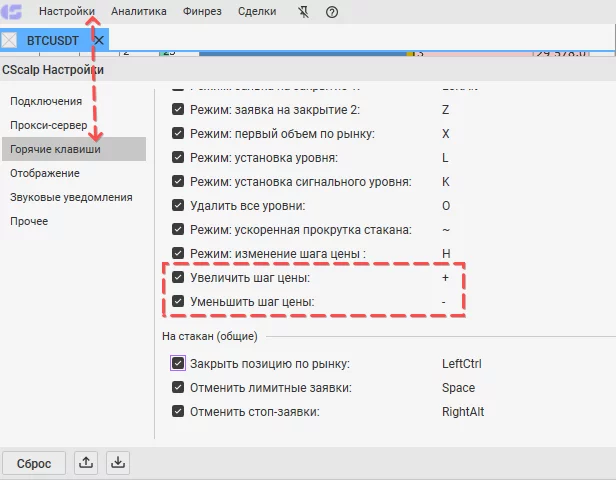This screenshot has width=616, height=480.
Task: Go to Прокси-сервер settings section
Action: (x=49, y=125)
